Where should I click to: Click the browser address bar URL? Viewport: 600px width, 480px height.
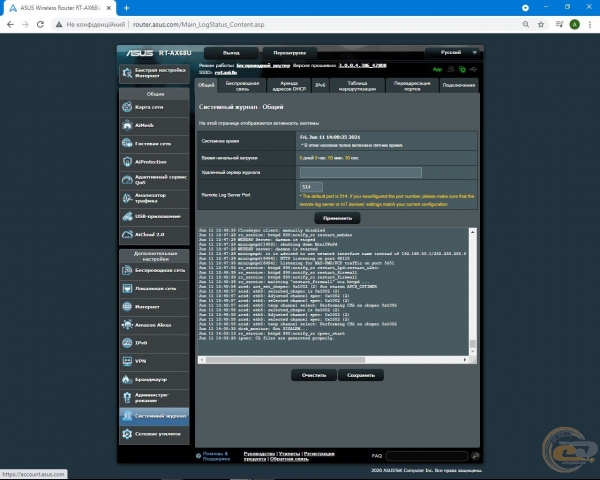(x=199, y=24)
